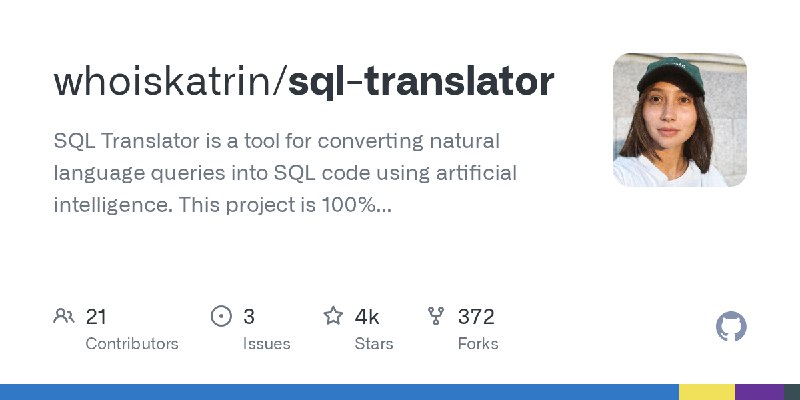The height and width of the screenshot is (400, 800).
Task: Open the Issues label
Action: tap(266, 344)
